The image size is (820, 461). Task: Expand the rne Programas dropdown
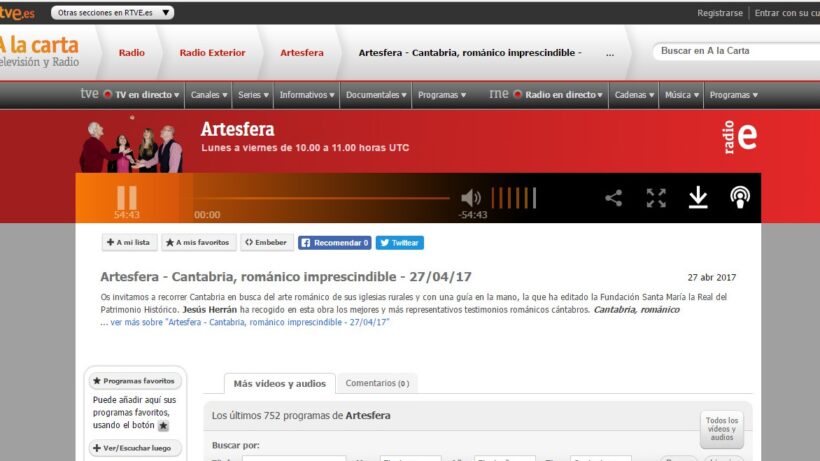click(x=734, y=95)
